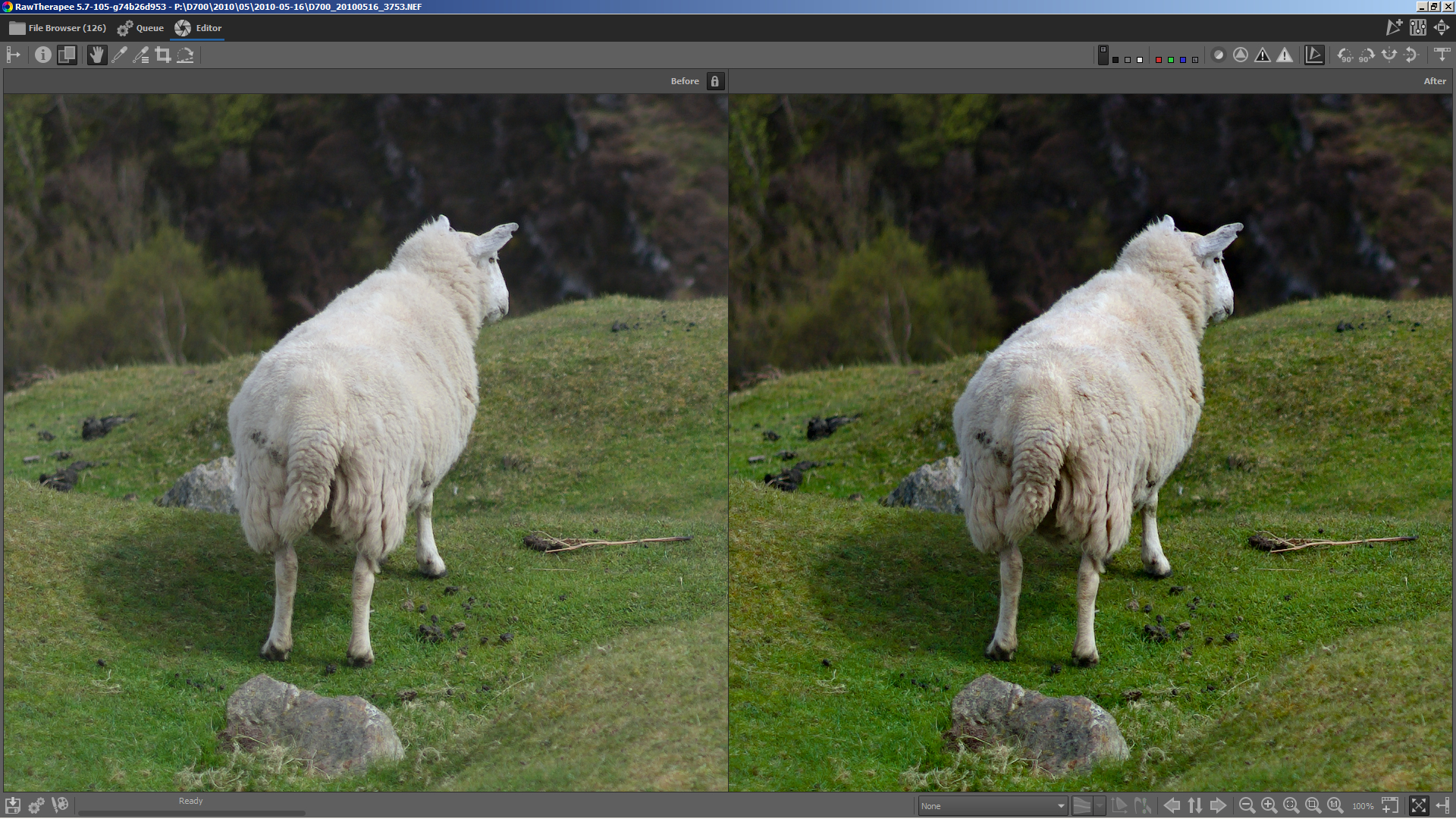Zoom in with the plus magnifier
This screenshot has width=1456, height=819.
(1269, 806)
